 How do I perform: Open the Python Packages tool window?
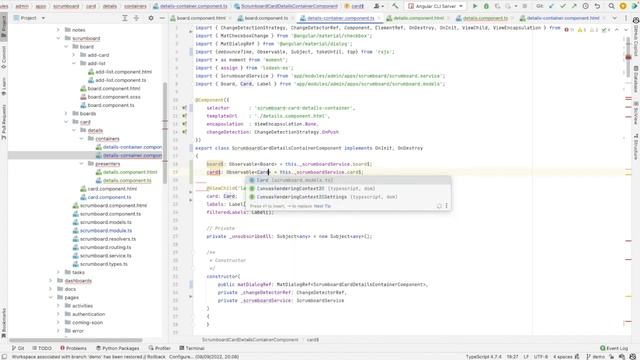(x=118, y=348)
